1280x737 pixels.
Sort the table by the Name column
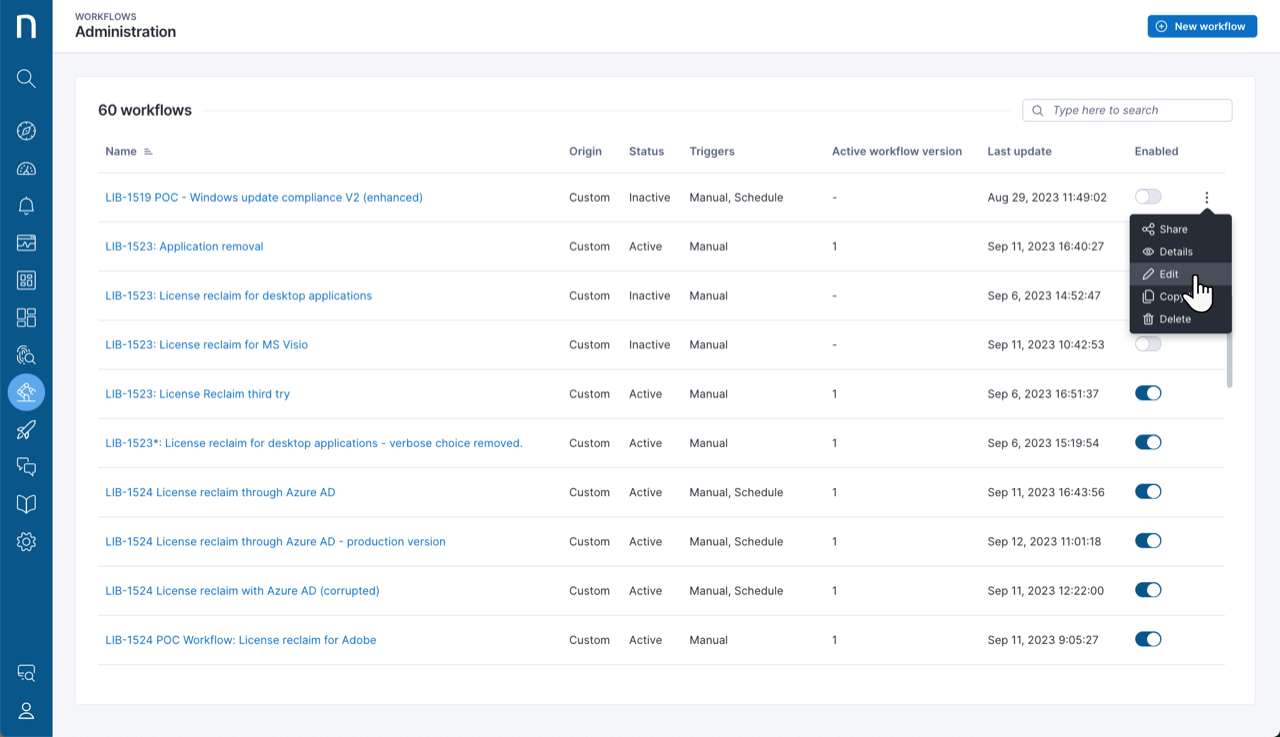[119, 151]
